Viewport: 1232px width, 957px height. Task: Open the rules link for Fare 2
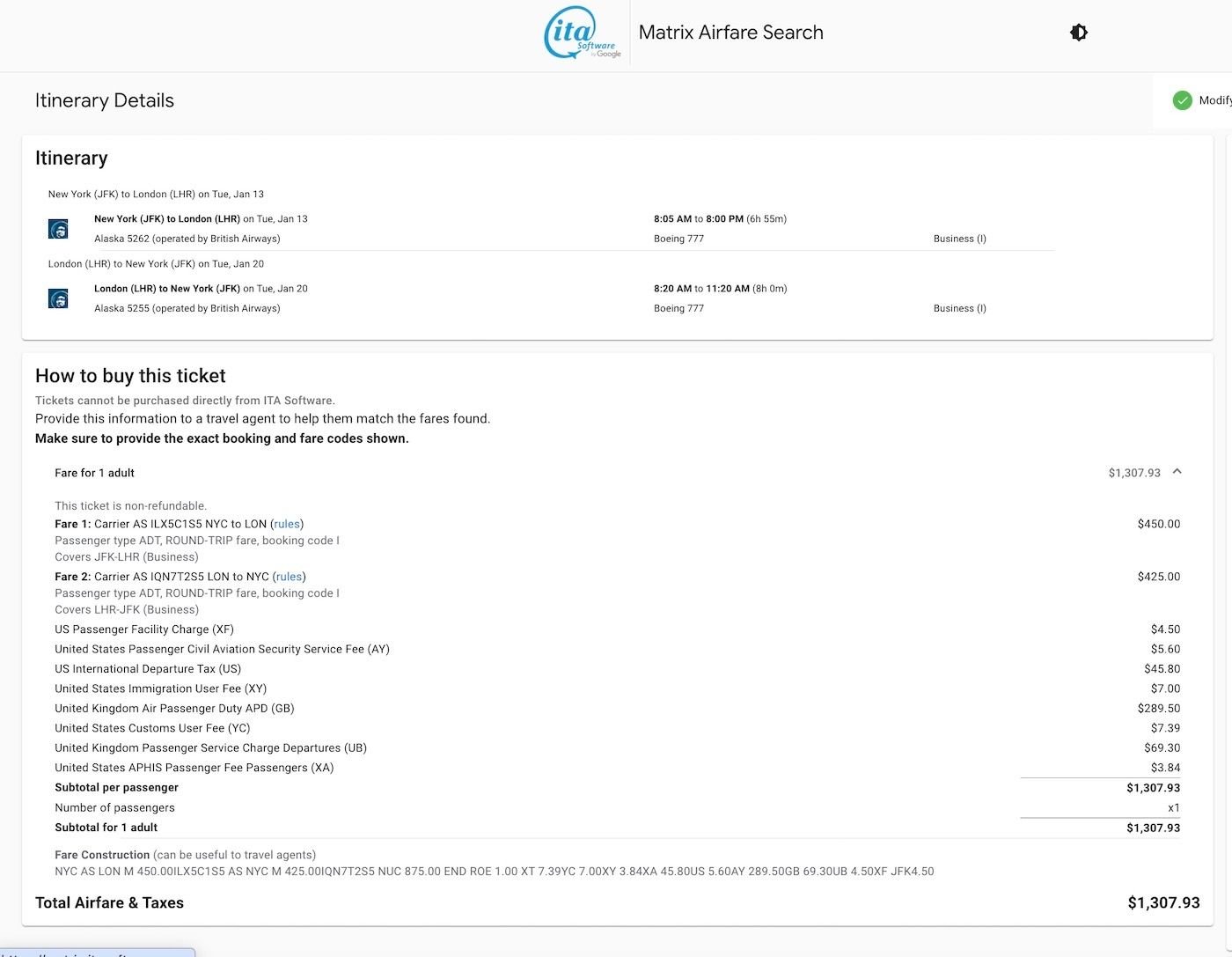pos(289,577)
